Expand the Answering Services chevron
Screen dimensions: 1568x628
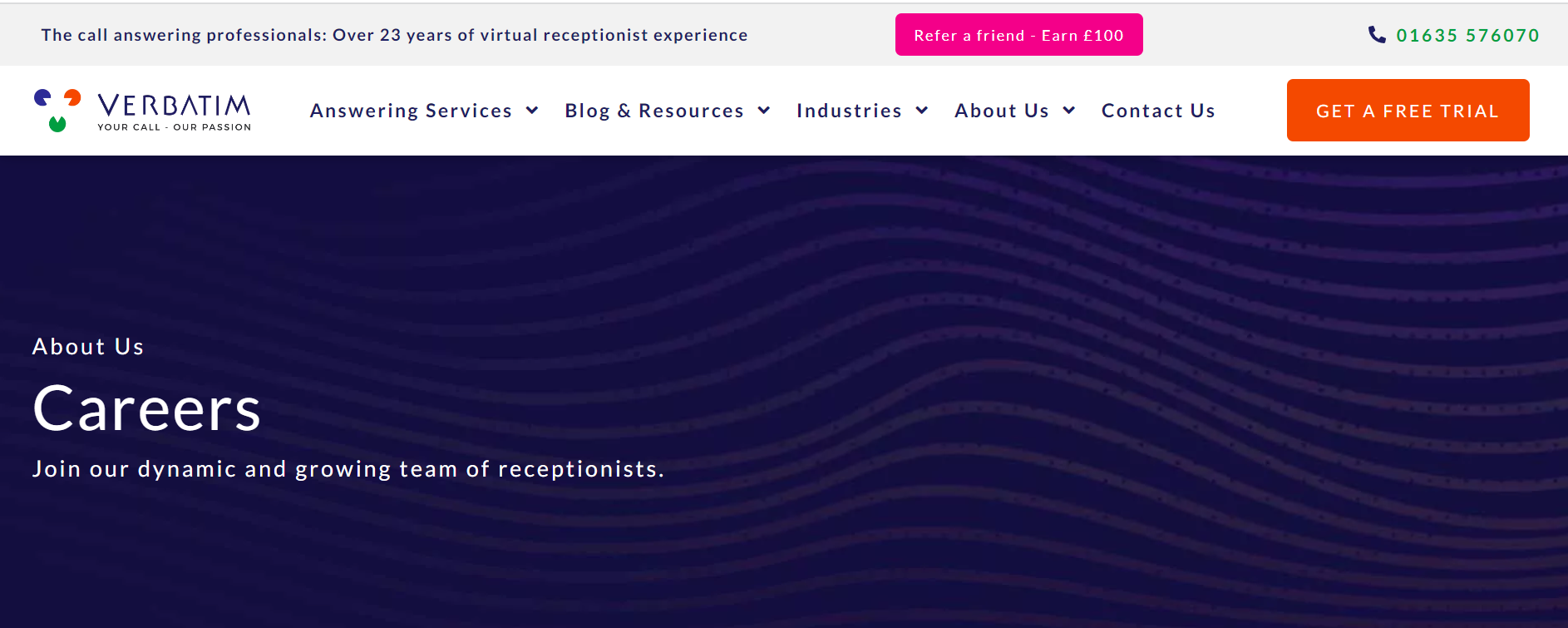[x=532, y=111]
